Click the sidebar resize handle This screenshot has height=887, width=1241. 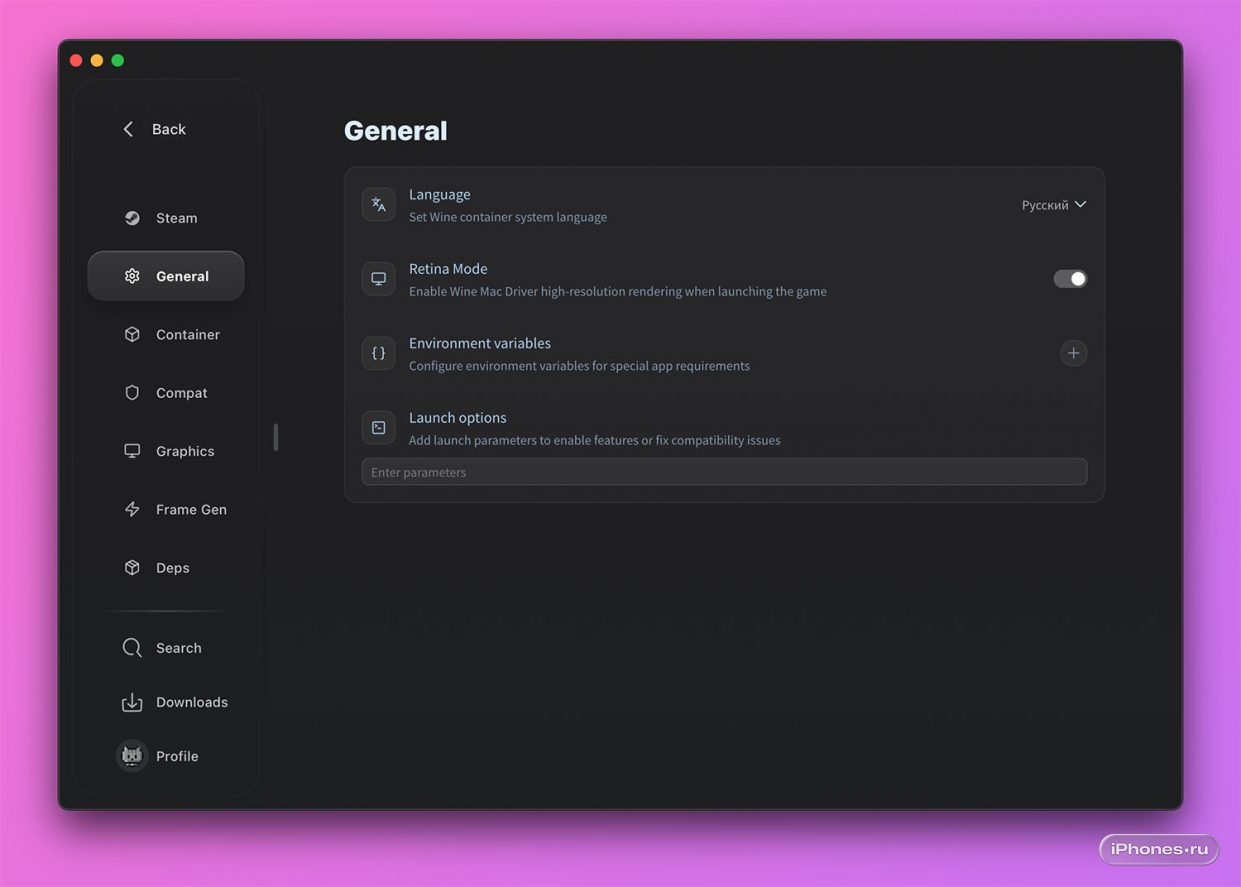276,437
